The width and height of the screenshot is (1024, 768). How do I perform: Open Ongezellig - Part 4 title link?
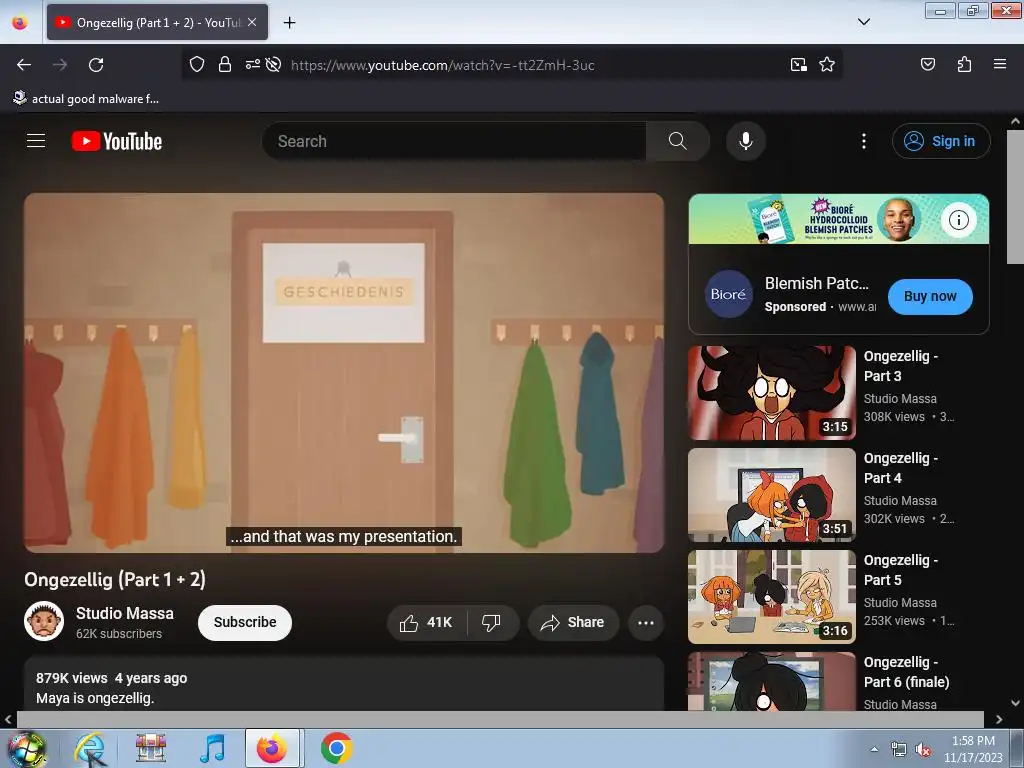tap(901, 468)
